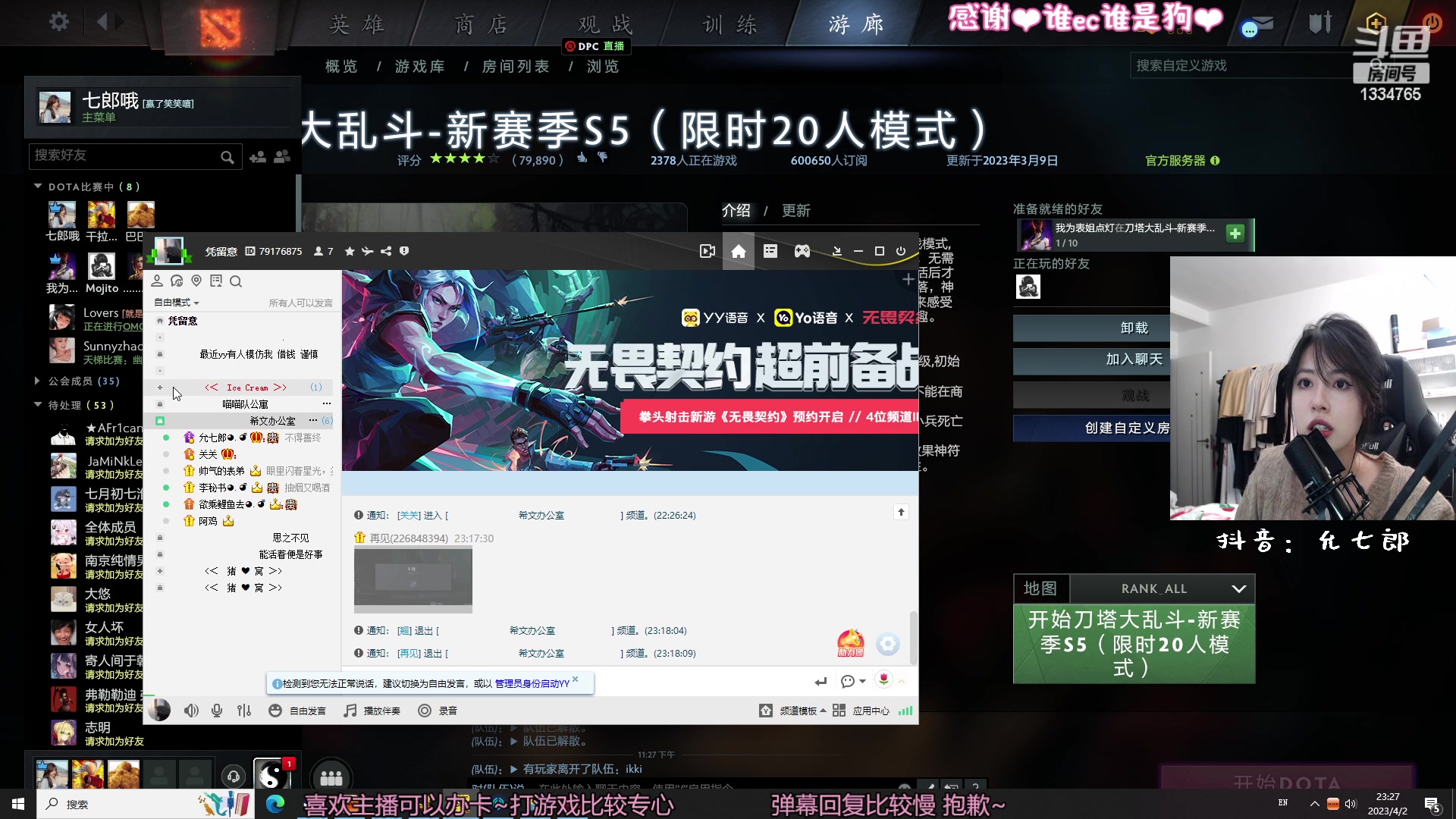Screen dimensions: 1456x819
Task: Expand the Ice Cream channel plus
Action: pos(160,388)
